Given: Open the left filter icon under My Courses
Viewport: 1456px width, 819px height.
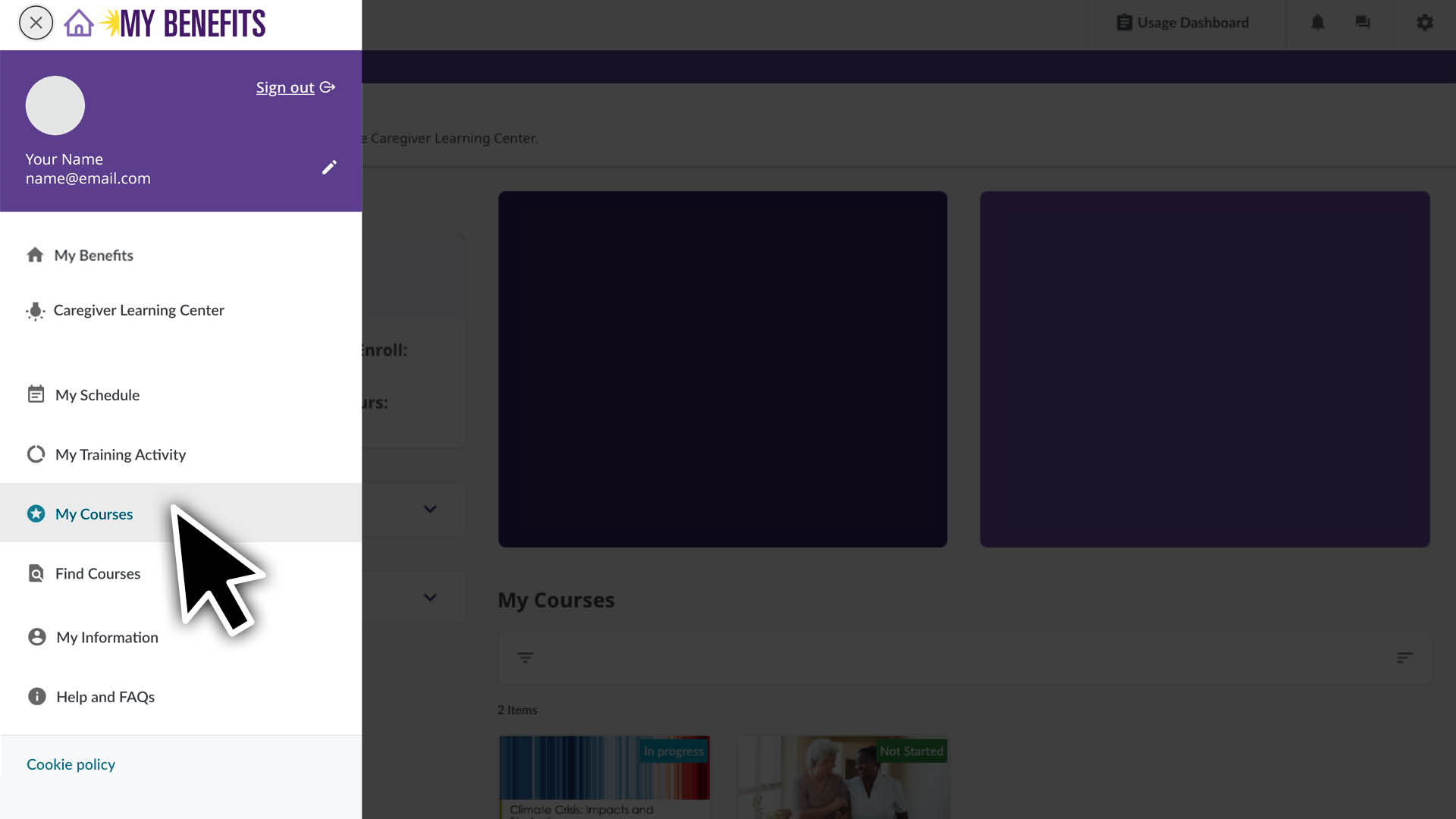Looking at the screenshot, I should click(526, 657).
